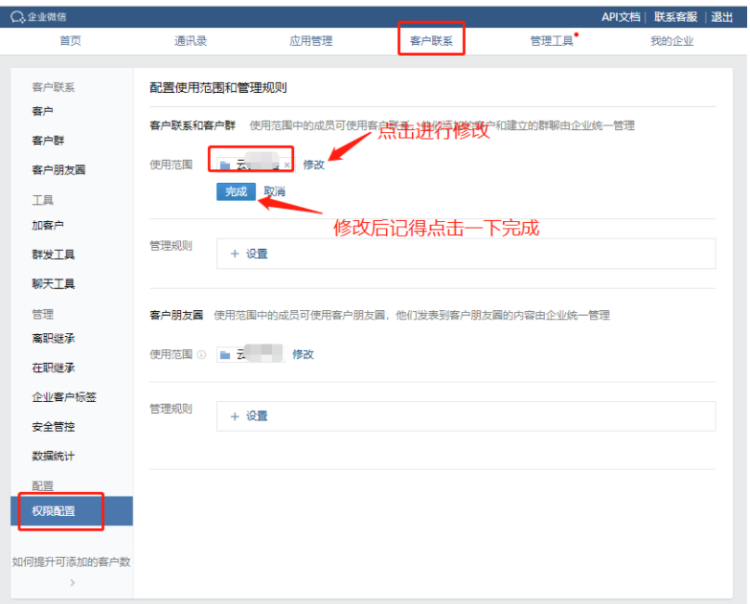Go to the 应用管理 tab

click(311, 41)
